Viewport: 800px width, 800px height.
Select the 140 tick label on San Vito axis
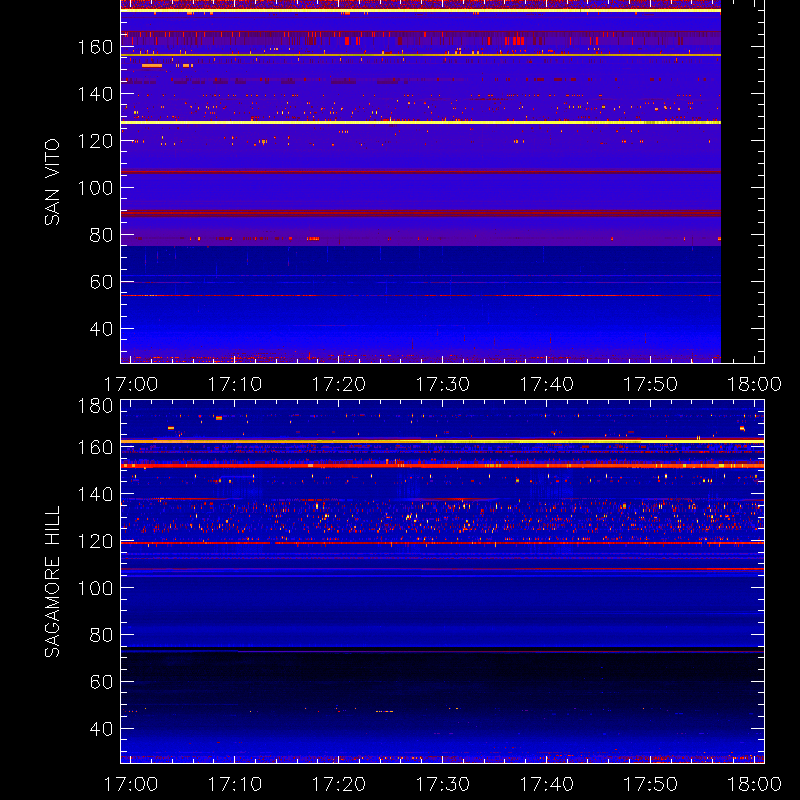tap(95, 94)
